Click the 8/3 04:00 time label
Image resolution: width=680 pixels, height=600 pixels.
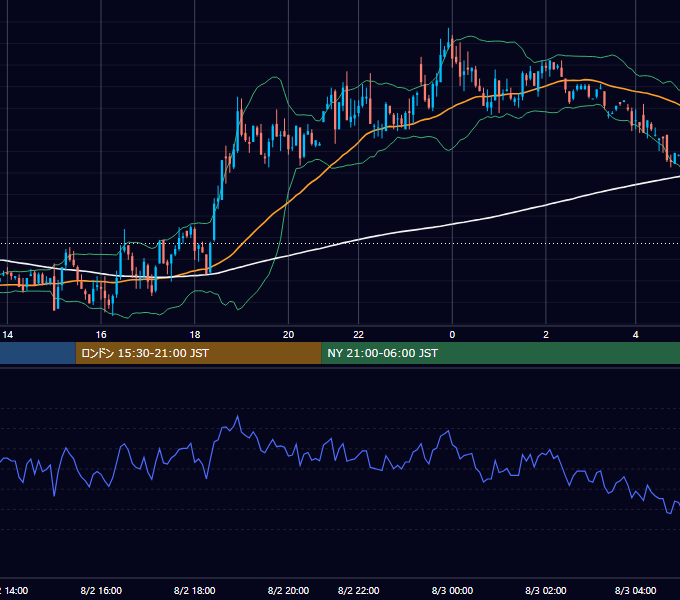635,590
